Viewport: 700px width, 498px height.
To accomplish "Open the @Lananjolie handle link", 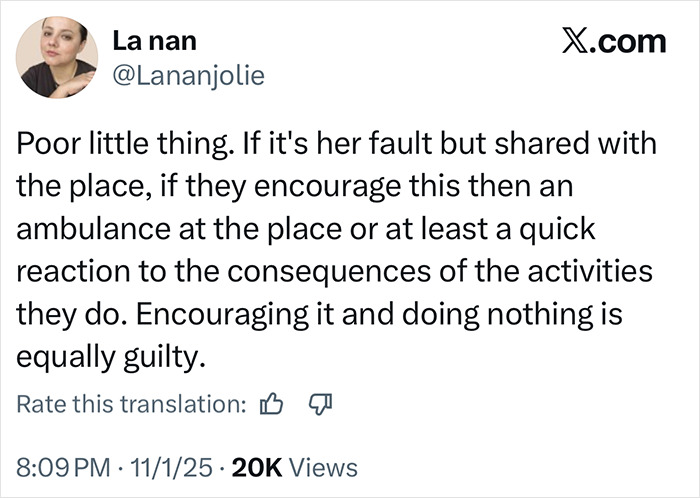I will coord(192,75).
